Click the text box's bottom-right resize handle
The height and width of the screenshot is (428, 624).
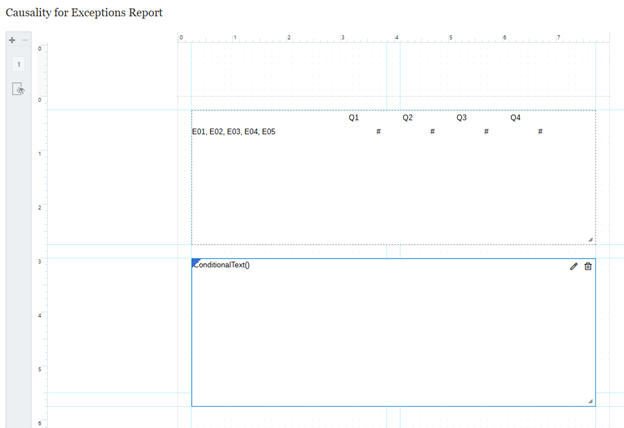pyautogui.click(x=590, y=401)
